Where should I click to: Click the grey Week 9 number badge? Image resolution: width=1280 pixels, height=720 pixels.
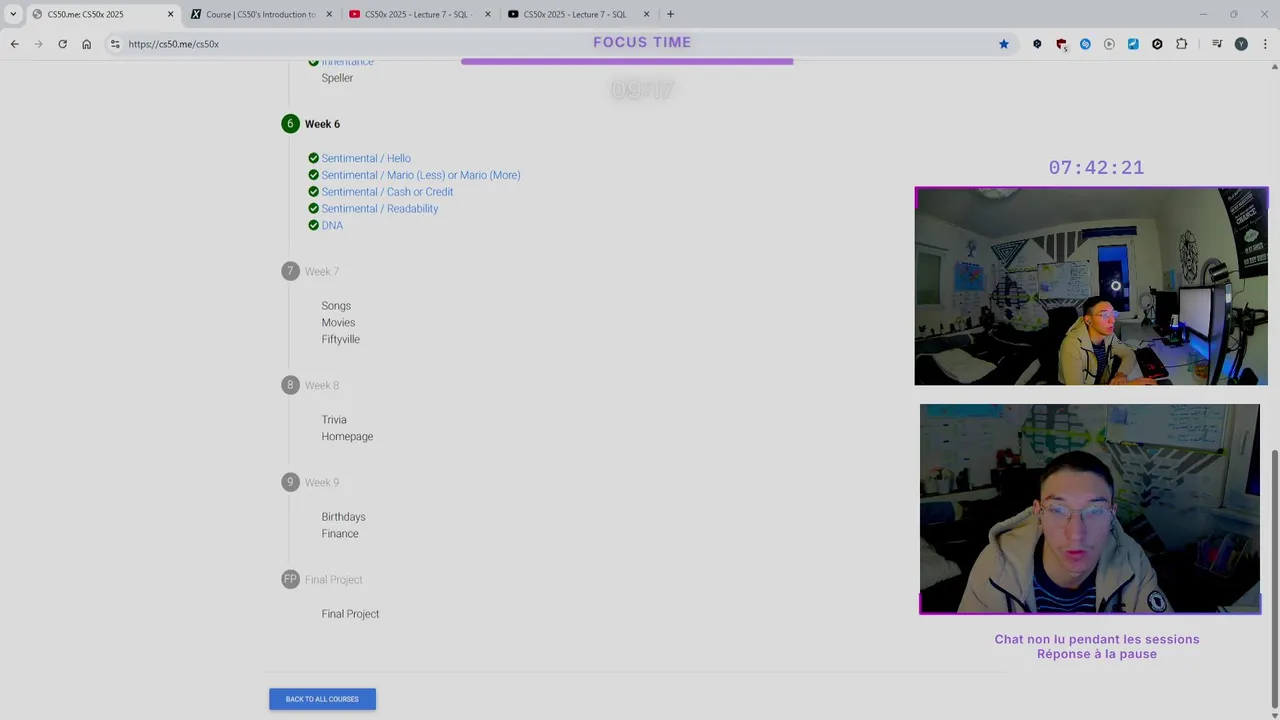pyautogui.click(x=290, y=482)
